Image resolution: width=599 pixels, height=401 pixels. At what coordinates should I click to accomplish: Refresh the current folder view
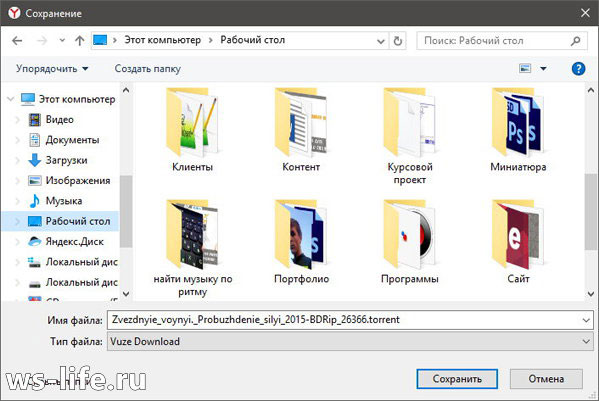(x=398, y=40)
